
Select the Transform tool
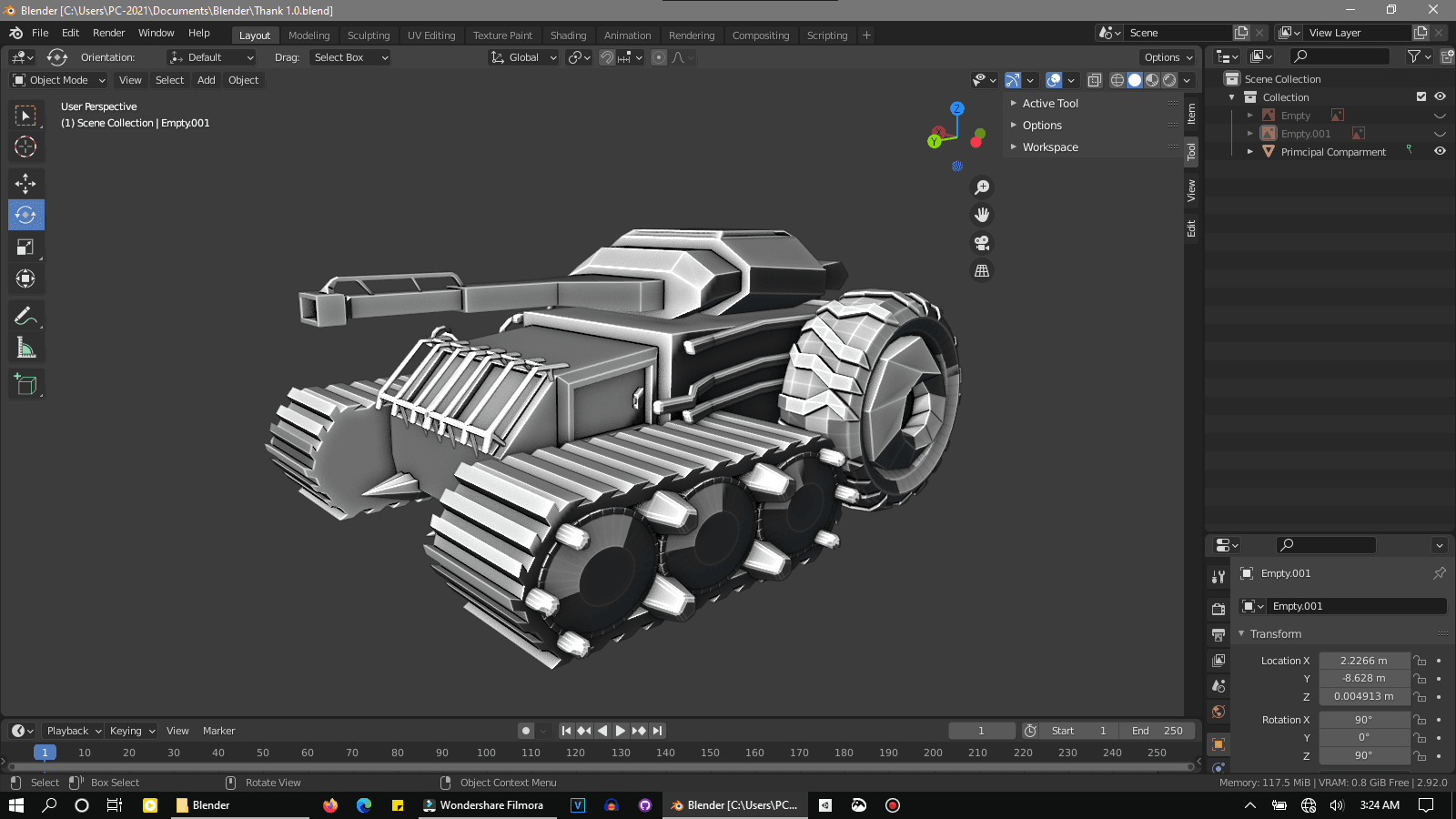point(25,278)
